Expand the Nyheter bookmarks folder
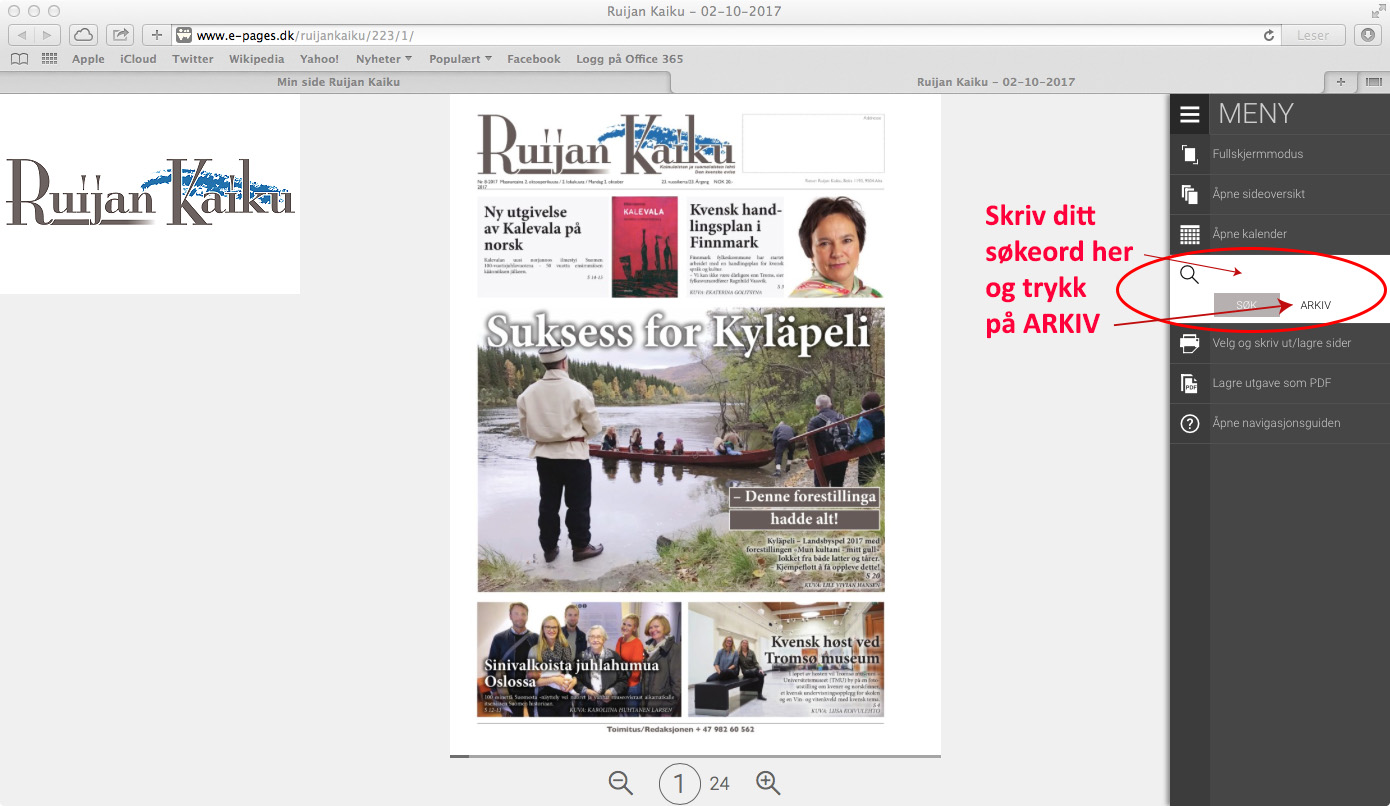The width and height of the screenshot is (1390, 806). (384, 59)
